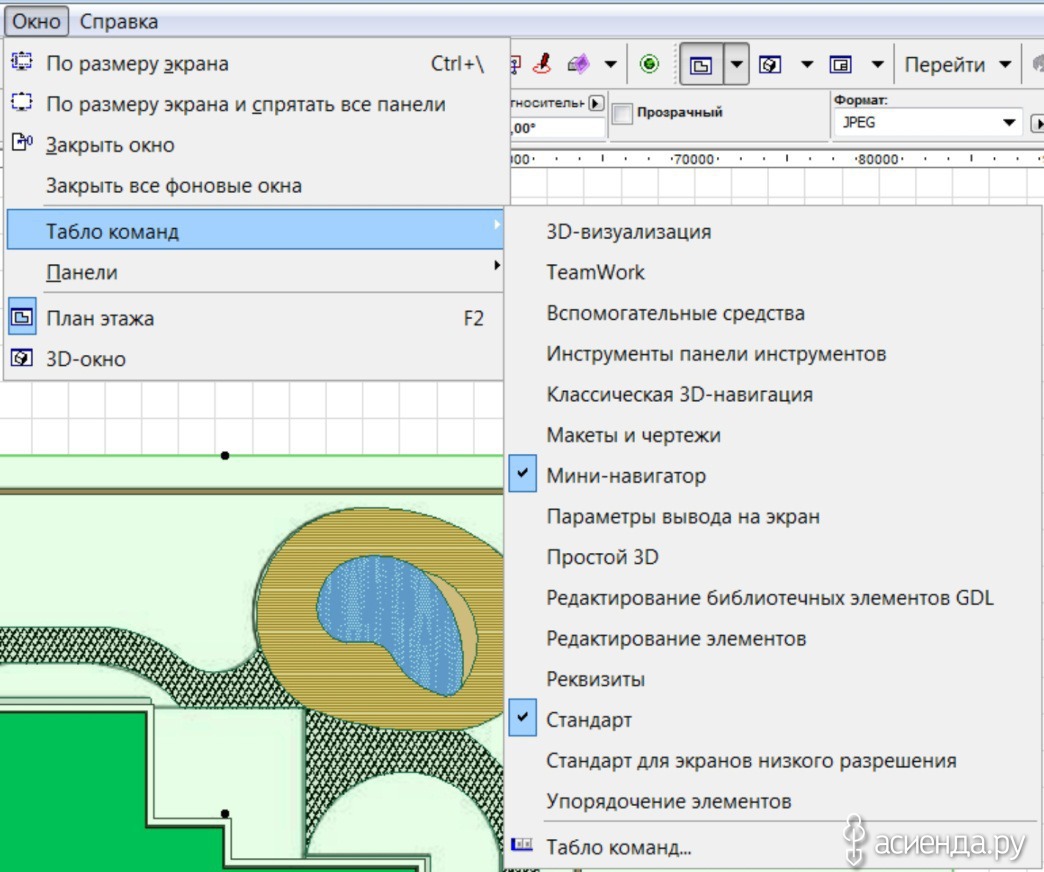Open dropdown arrow beside 3D window icon
The width and height of the screenshot is (1044, 872).
(807, 65)
